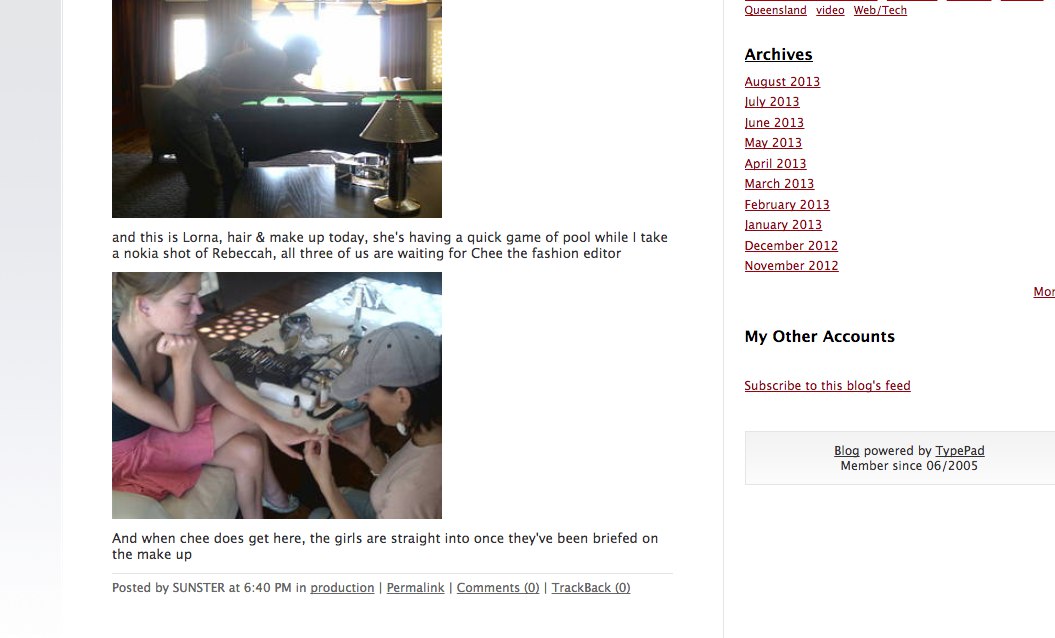Select the April 2013 archive link
Screen dimensions: 1055x638
point(775,164)
